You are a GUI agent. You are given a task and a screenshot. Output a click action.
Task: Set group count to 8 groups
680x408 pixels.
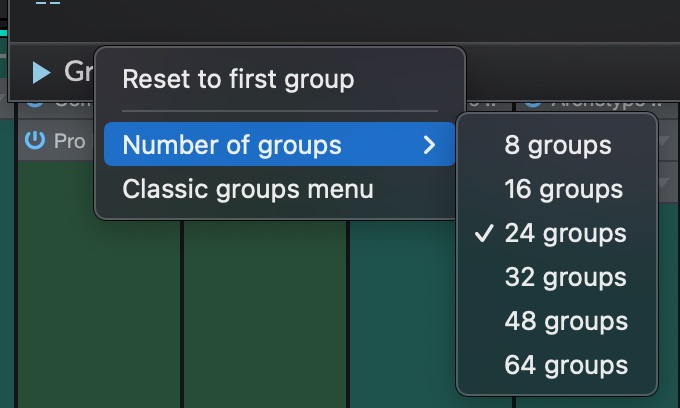pos(557,145)
